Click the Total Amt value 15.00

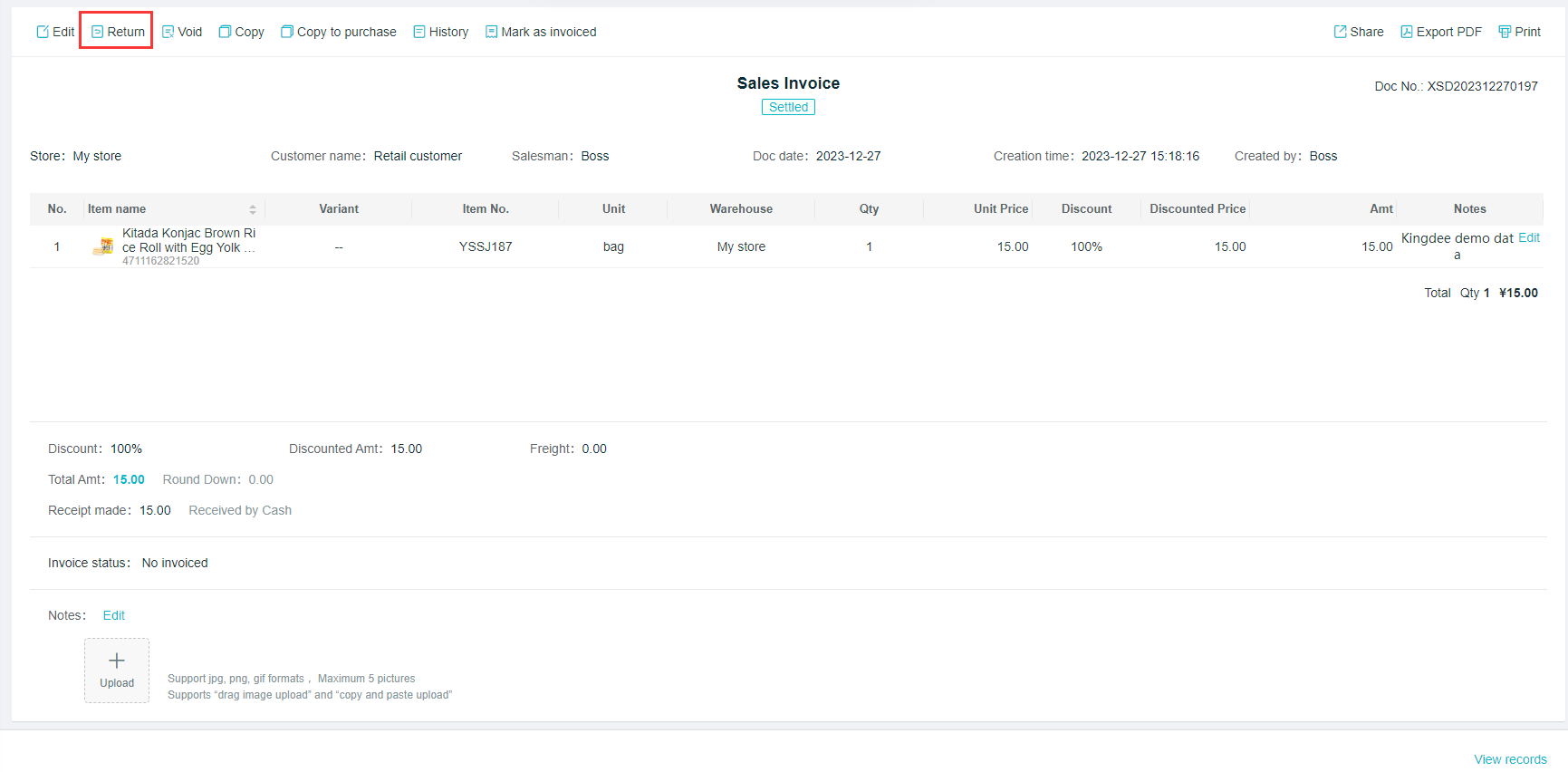pyautogui.click(x=129, y=479)
